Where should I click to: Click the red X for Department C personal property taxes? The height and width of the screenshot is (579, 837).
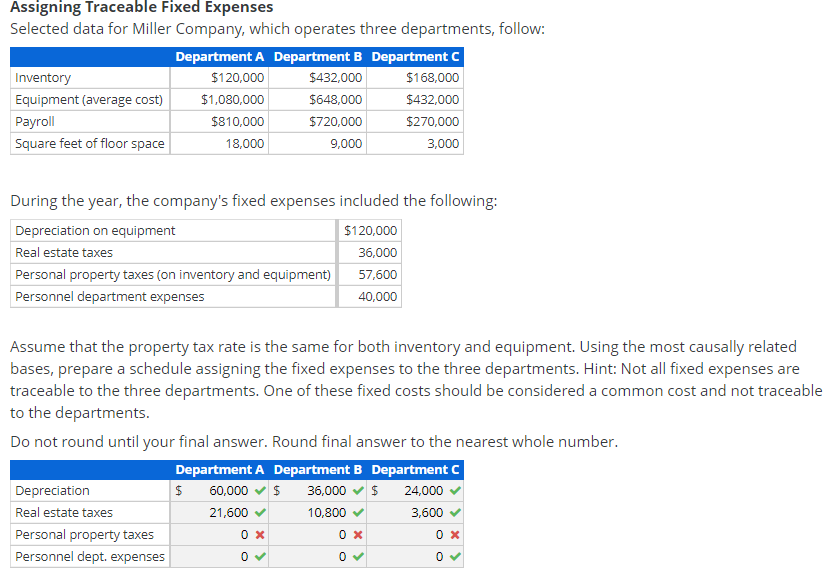[x=452, y=535]
